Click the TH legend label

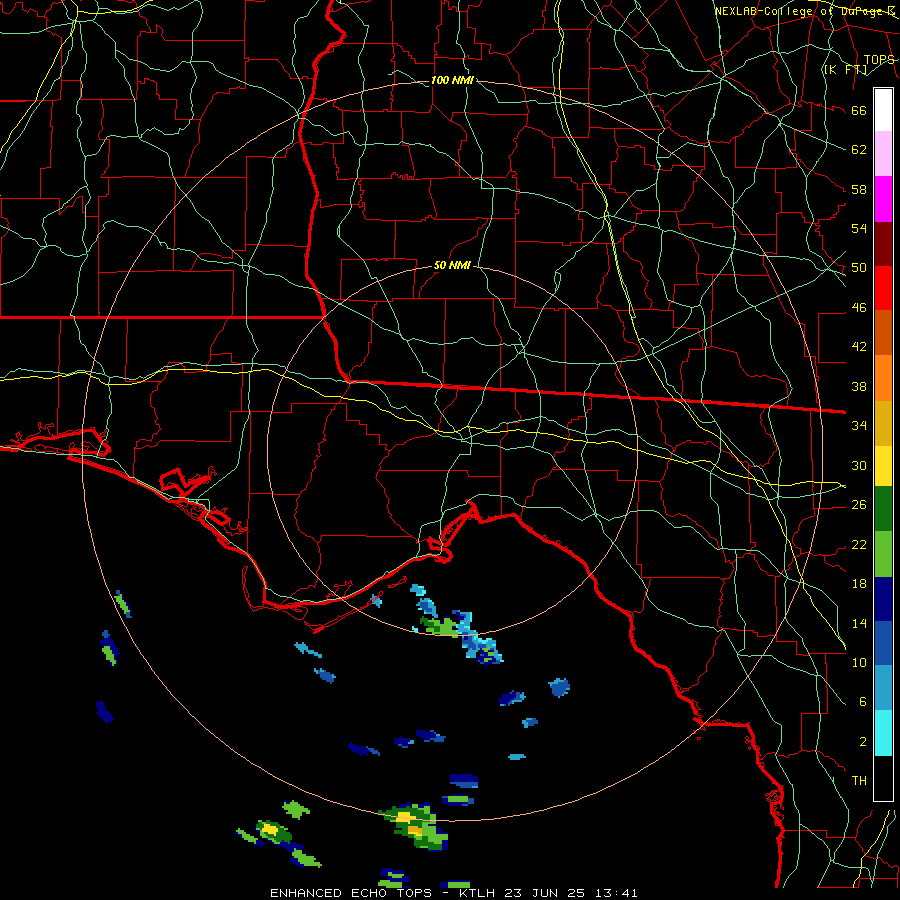pyautogui.click(x=859, y=780)
